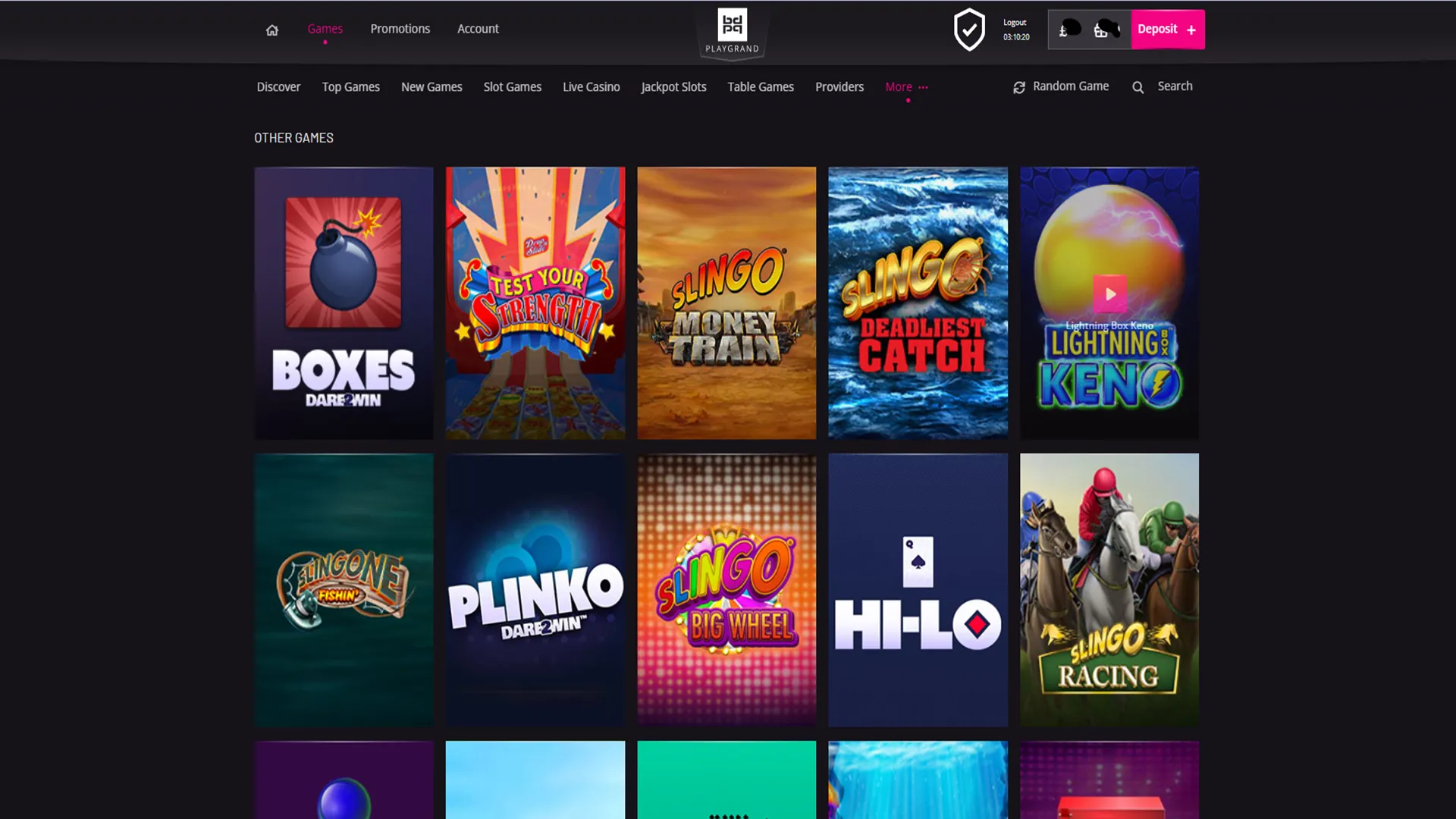Click the Random Game shuffle icon

coord(1018,86)
